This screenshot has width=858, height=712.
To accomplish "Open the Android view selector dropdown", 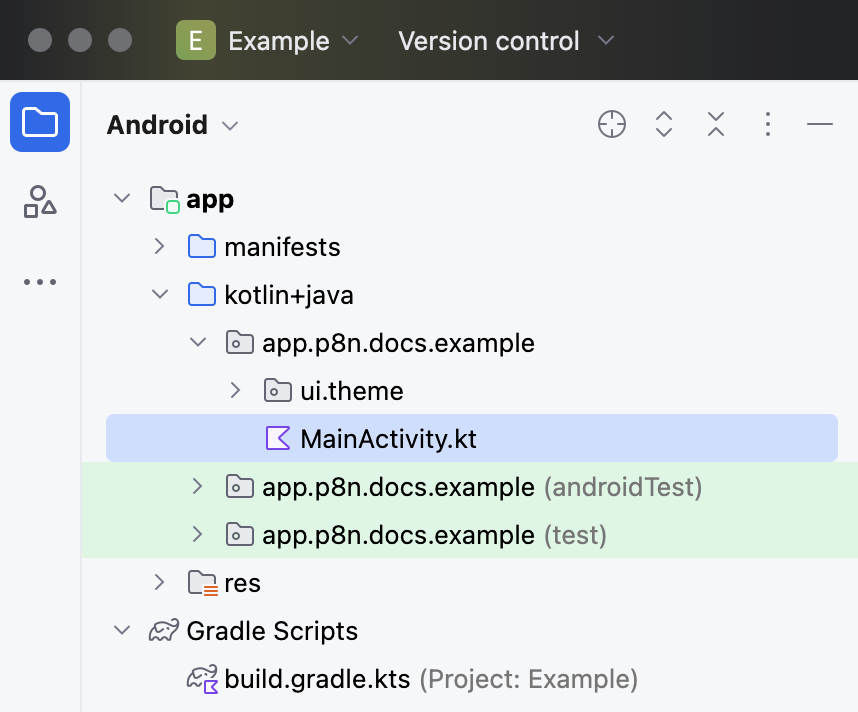I will tap(172, 125).
